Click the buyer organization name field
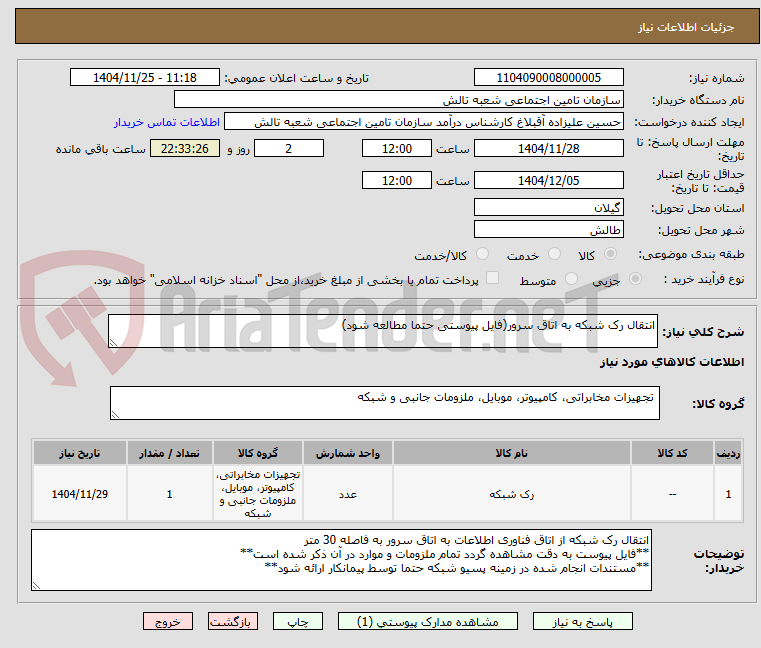 398,100
